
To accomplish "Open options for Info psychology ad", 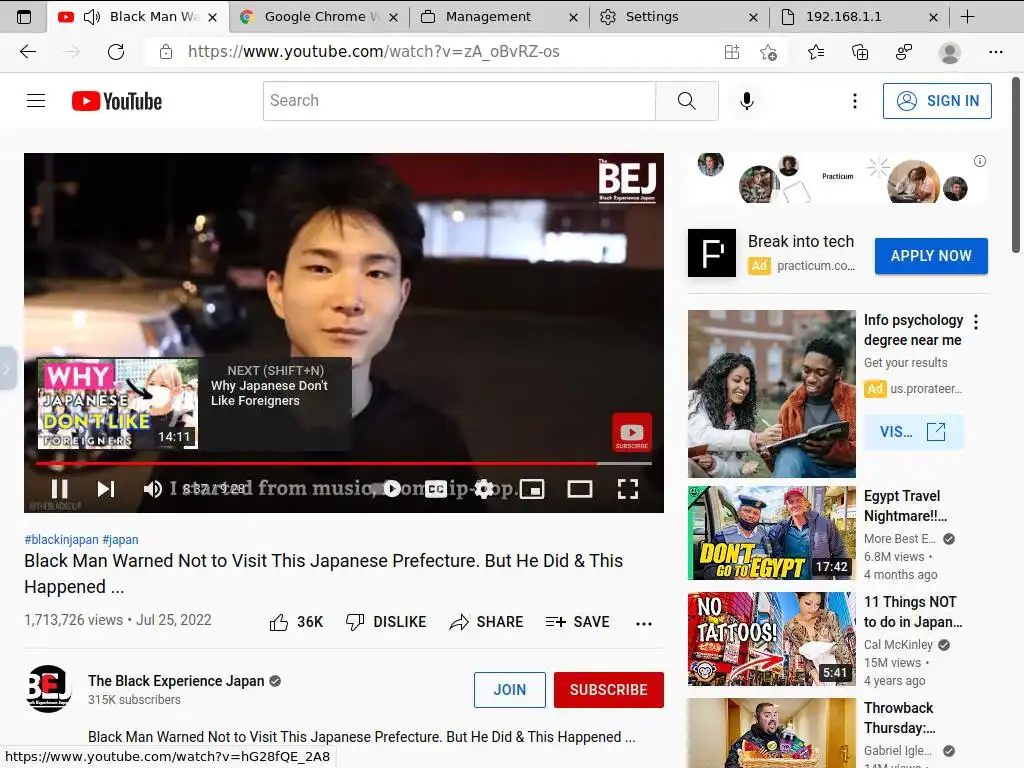I will click(976, 321).
